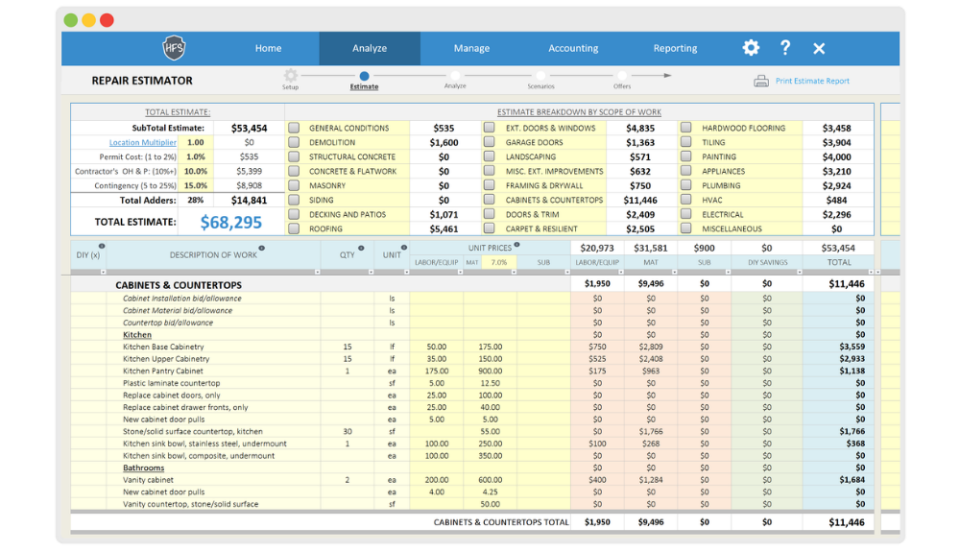960x552 pixels.
Task: Click the info dot beside Description of Work
Action: [x=261, y=248]
